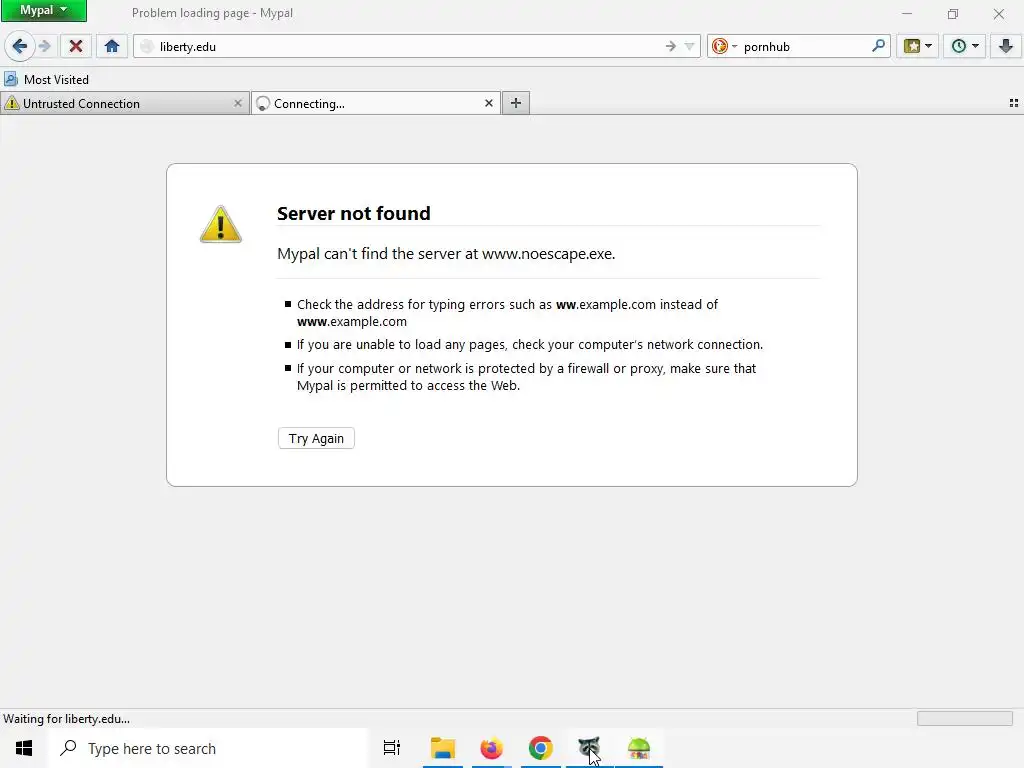Stop loading with the red X button
The width and height of the screenshot is (1024, 768).
[x=76, y=46]
